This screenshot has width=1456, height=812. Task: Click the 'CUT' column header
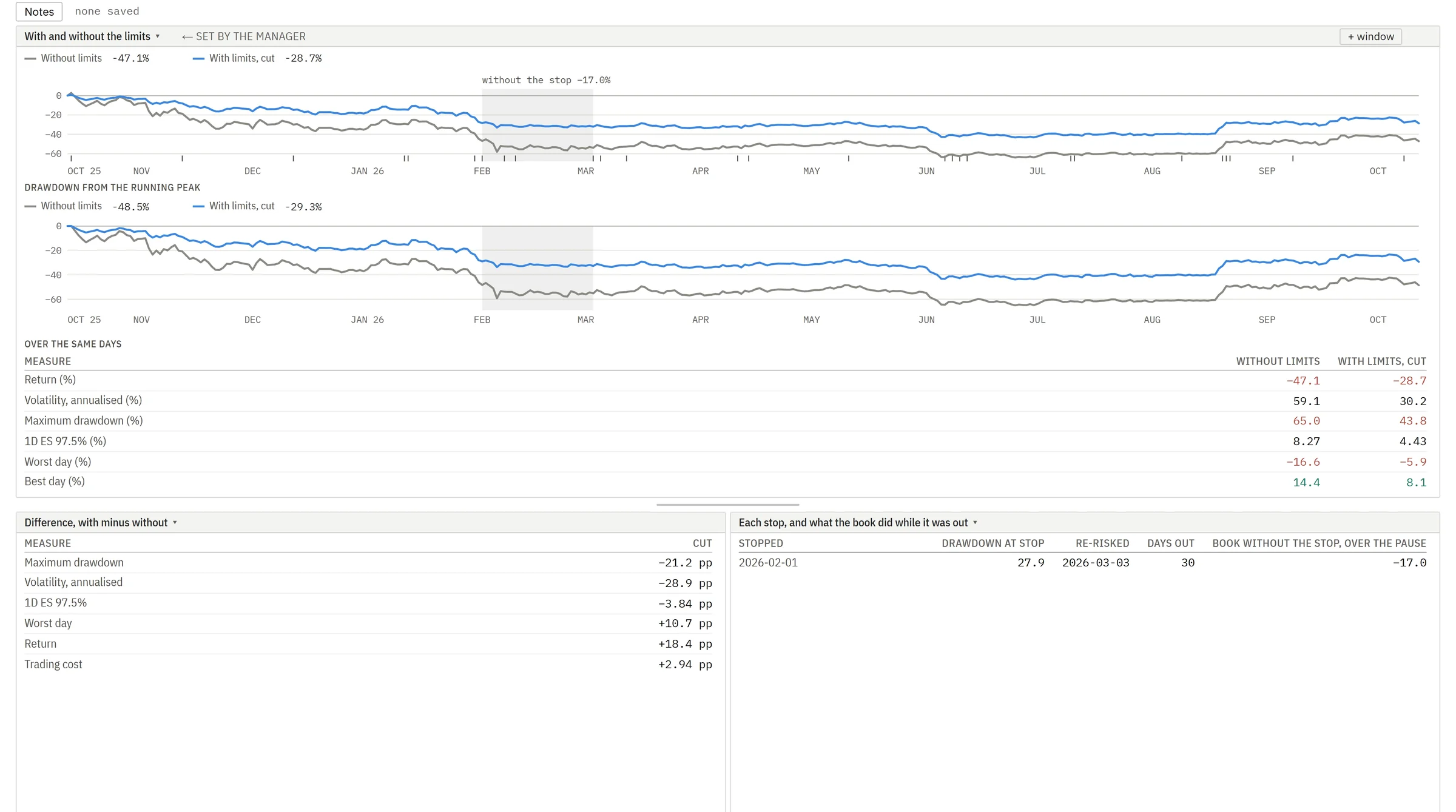(x=703, y=543)
